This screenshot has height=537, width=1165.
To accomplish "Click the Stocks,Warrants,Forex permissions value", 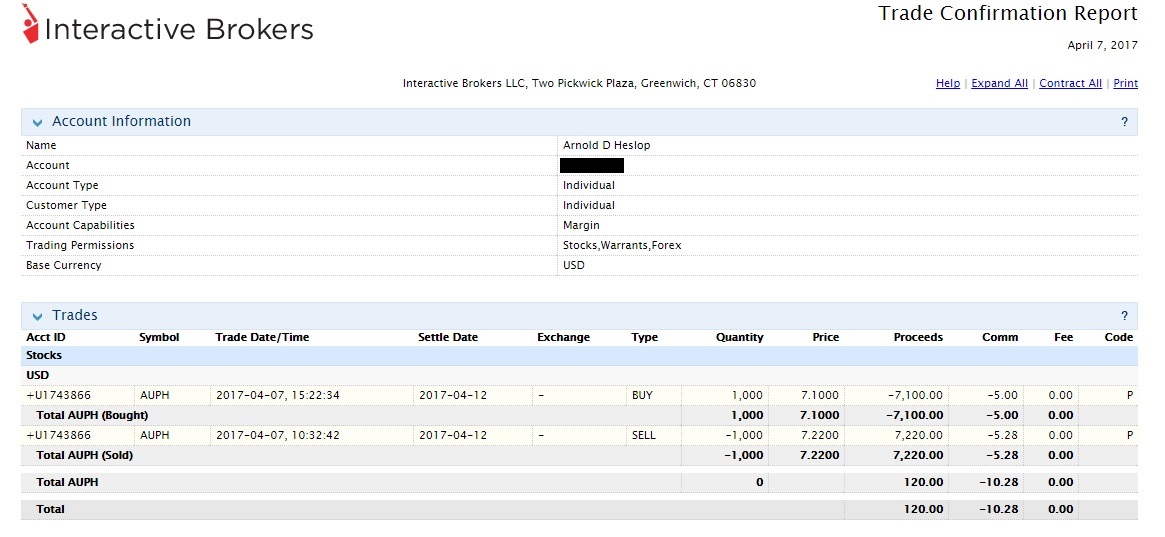I will pyautogui.click(x=622, y=245).
